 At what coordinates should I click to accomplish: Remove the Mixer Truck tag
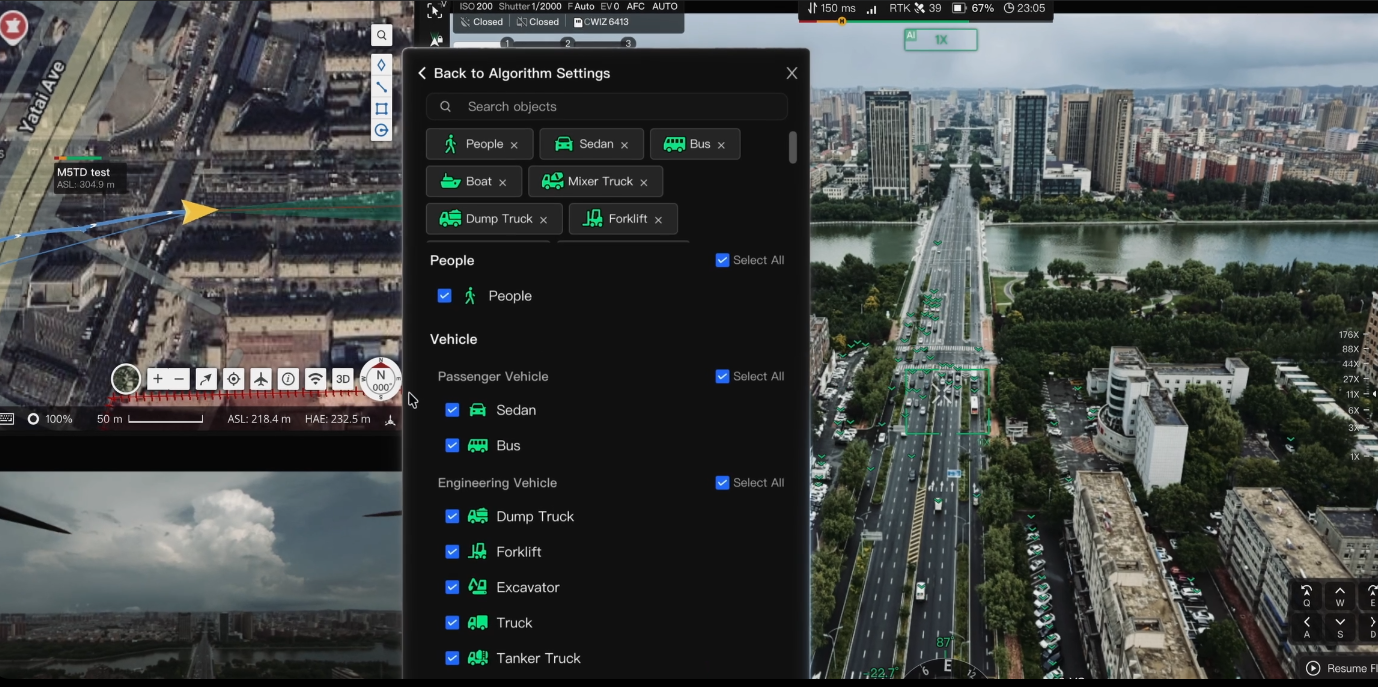click(x=644, y=182)
